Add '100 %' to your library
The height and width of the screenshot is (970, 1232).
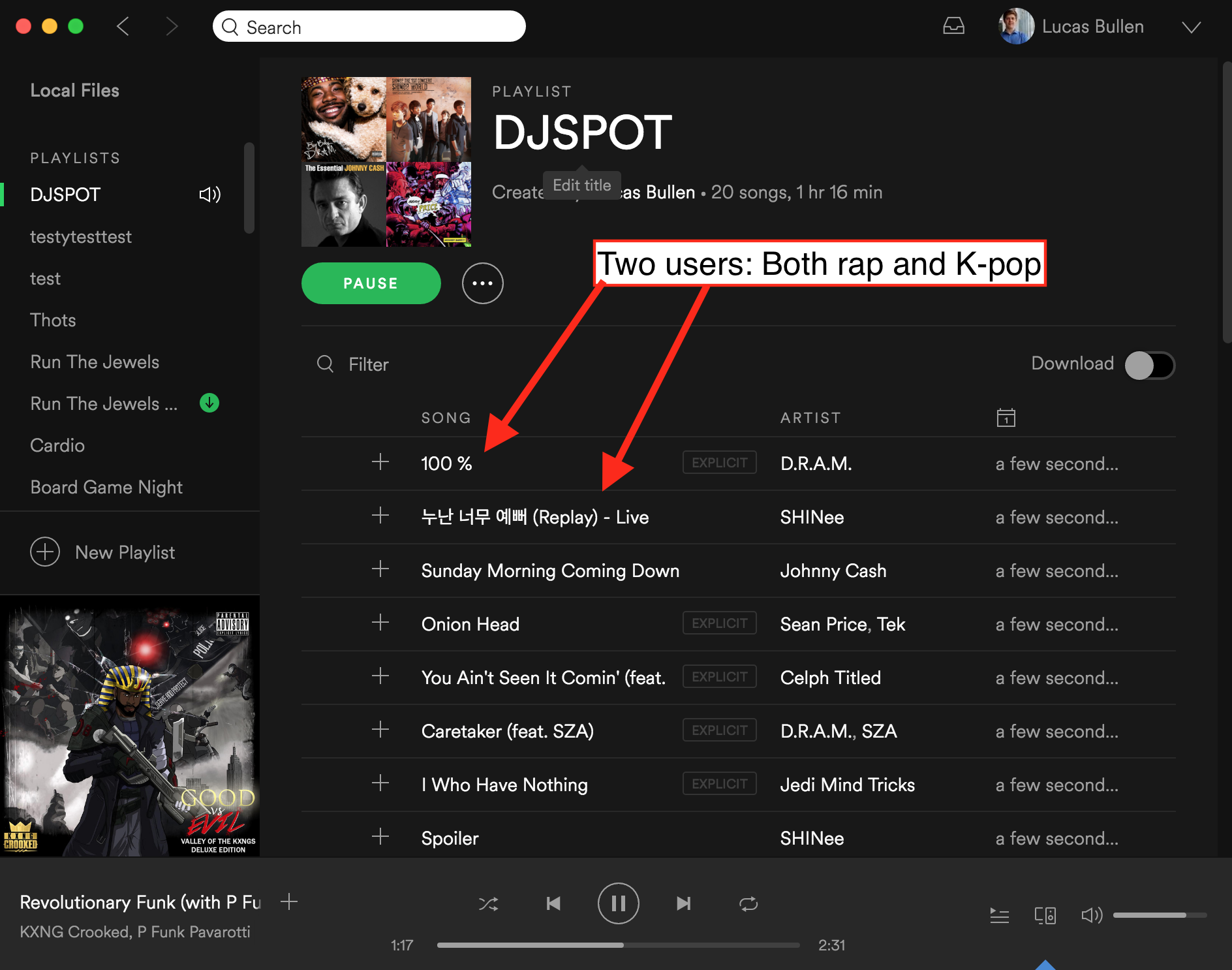click(x=380, y=463)
